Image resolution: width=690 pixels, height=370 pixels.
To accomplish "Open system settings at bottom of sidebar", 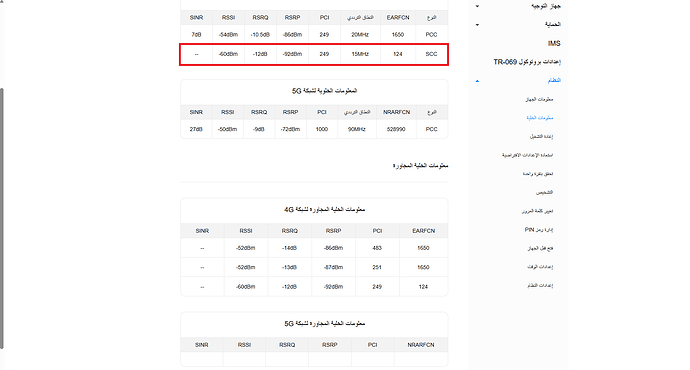I will coord(540,286).
